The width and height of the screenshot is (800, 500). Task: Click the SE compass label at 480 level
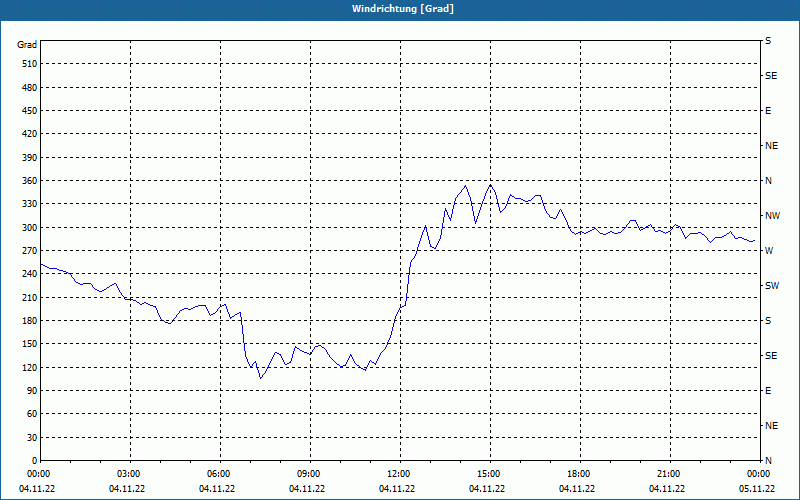(x=771, y=76)
